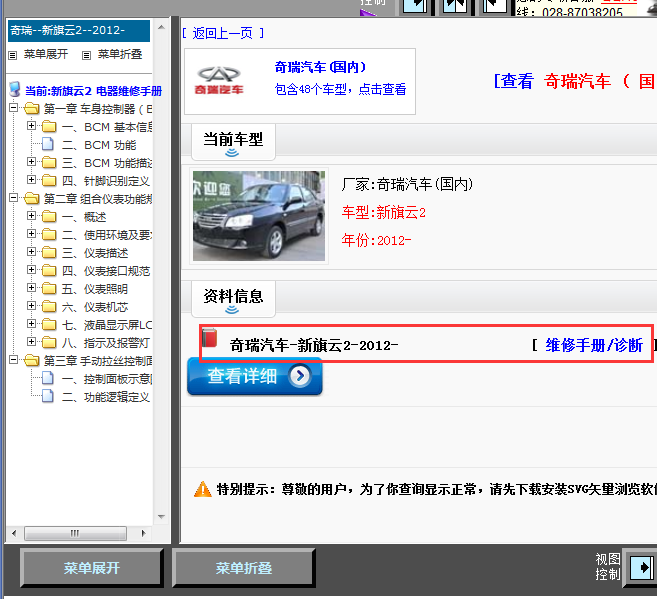Open 奇瑞--新旗云2--2012- sidebar header

pos(79,31)
